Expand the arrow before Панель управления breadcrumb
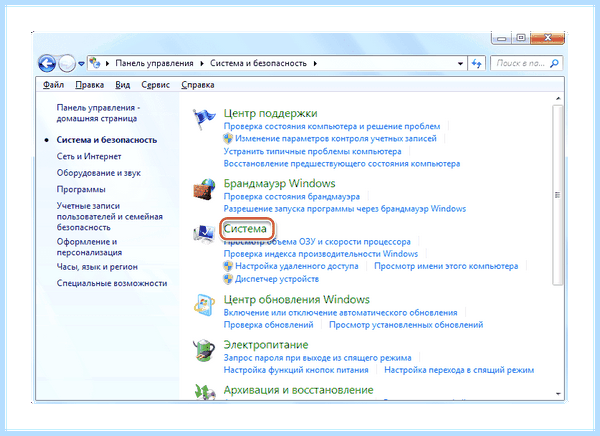This screenshot has height=436, width=600. (x=108, y=64)
